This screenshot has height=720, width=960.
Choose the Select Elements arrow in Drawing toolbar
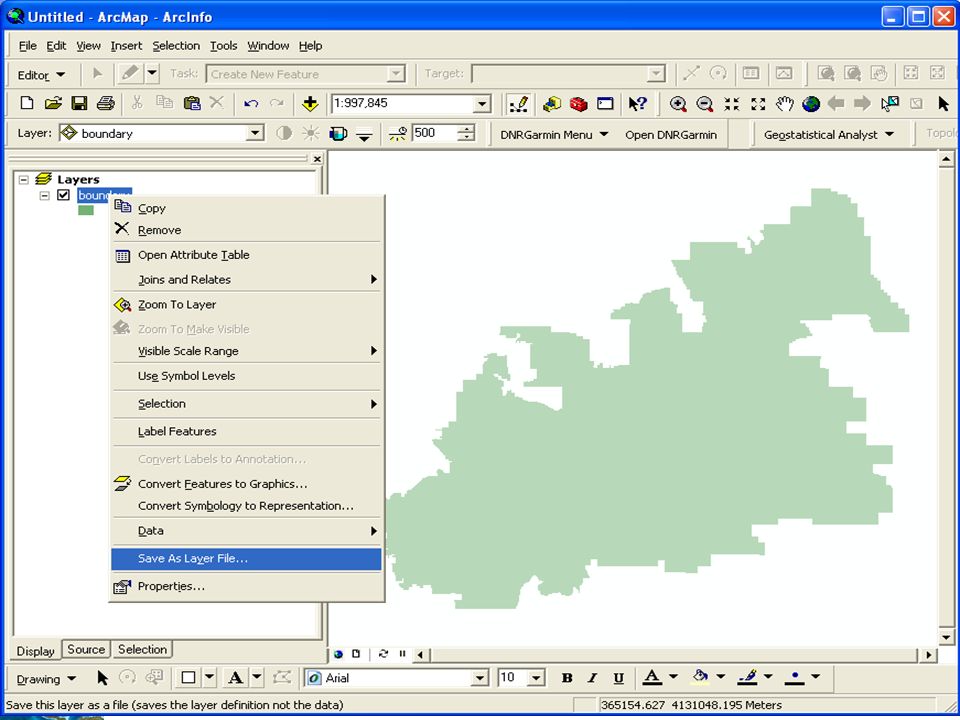tap(102, 678)
